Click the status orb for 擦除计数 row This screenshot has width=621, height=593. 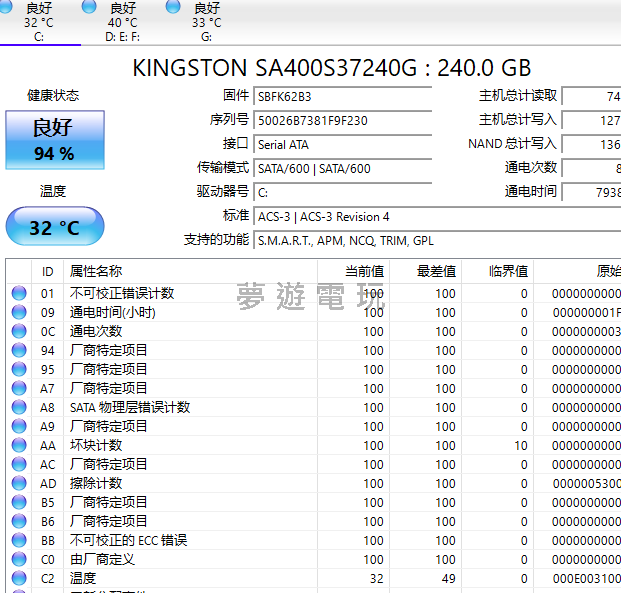[19, 484]
